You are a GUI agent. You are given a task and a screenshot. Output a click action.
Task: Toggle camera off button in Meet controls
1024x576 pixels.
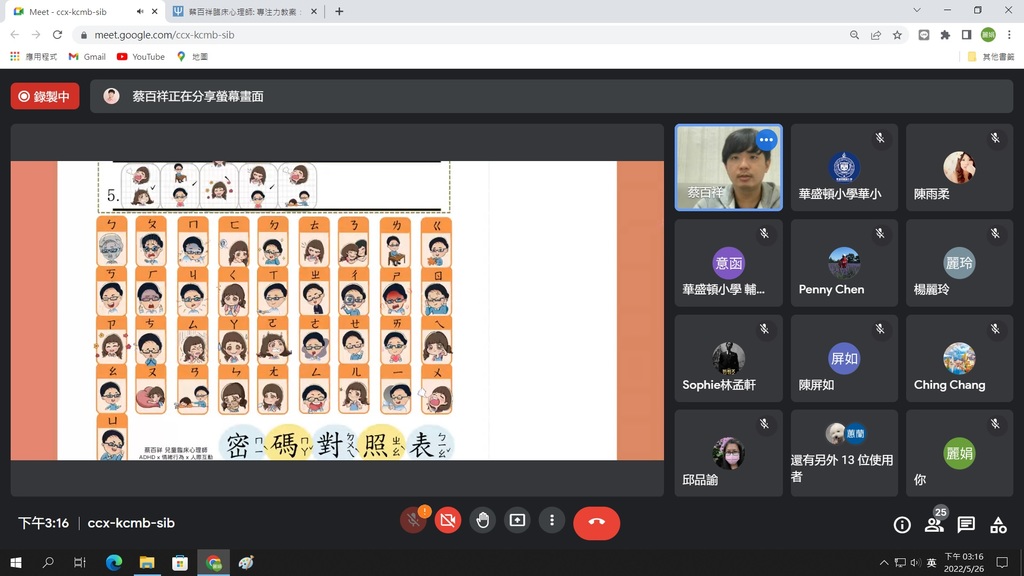tap(448, 520)
